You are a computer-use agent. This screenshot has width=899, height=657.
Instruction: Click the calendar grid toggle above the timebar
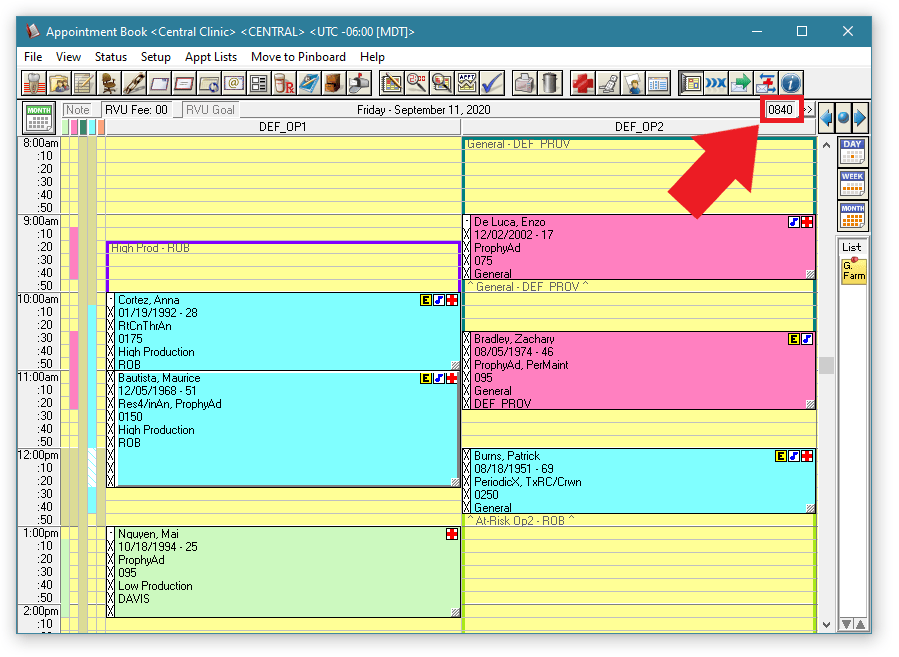point(38,119)
